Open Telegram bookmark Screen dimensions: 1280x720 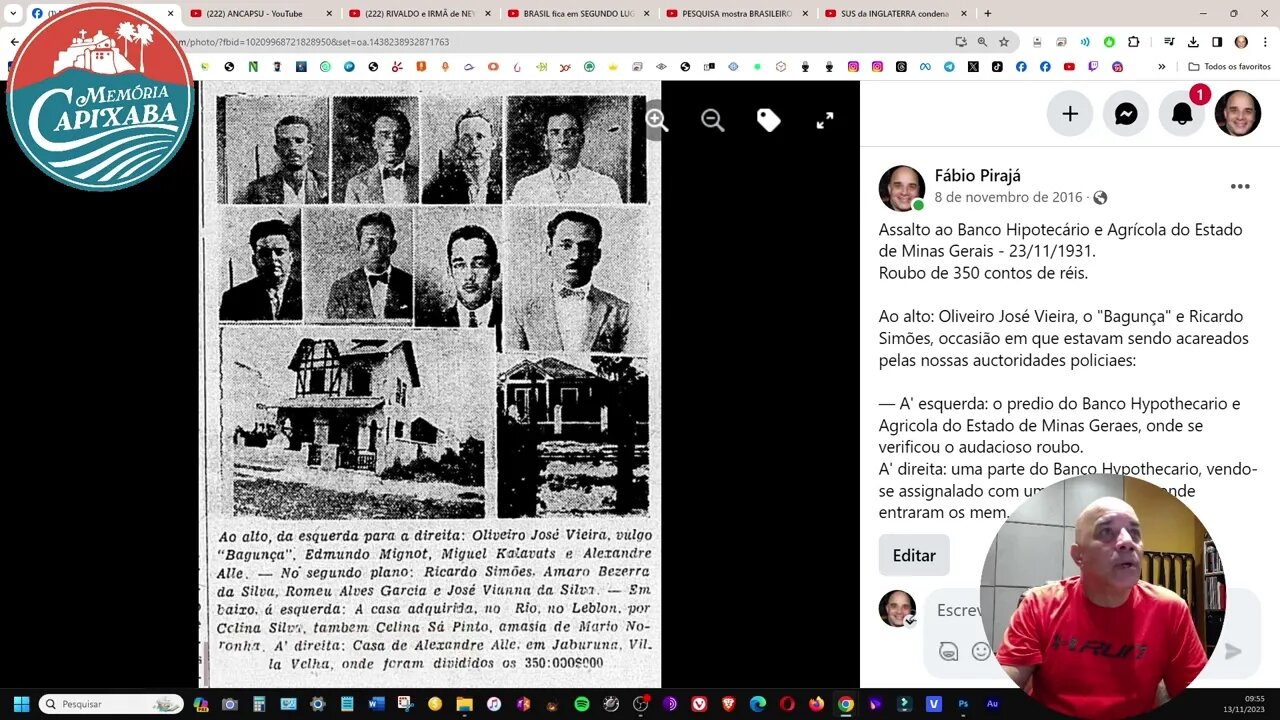tap(949, 67)
